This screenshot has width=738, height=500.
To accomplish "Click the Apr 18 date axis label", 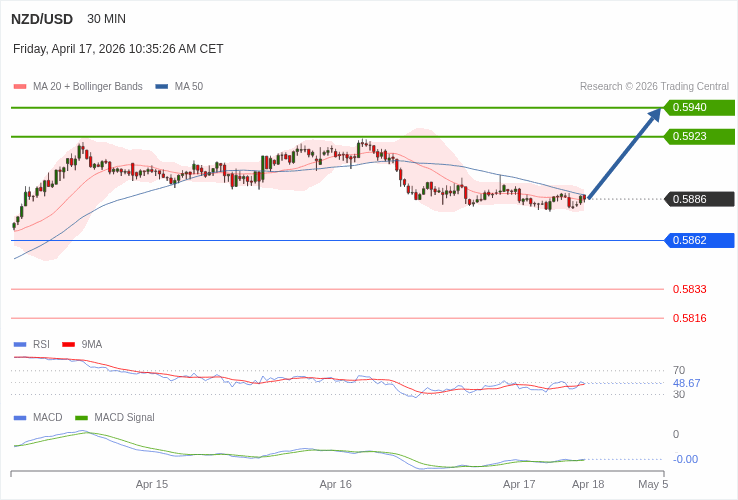I will point(588,484).
